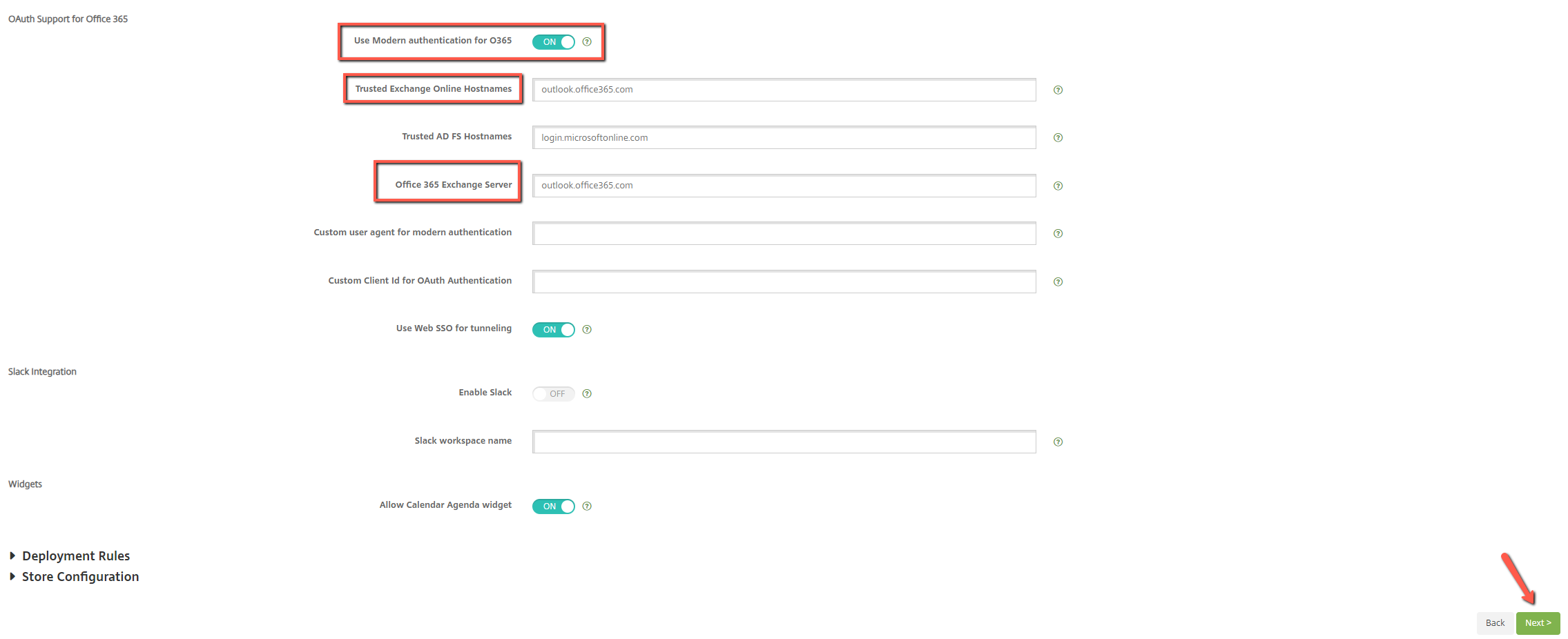Click the Allow Calendar Agenda widget label

445,505
